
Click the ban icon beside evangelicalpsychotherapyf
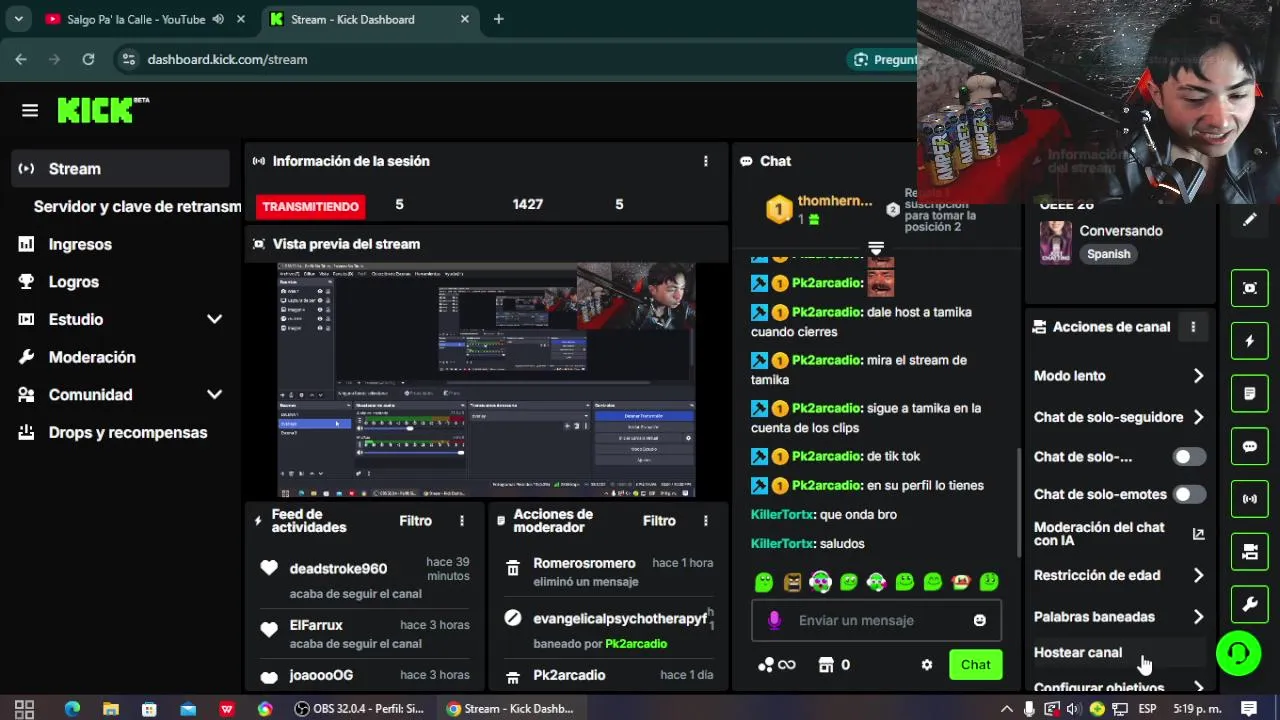pyautogui.click(x=513, y=618)
